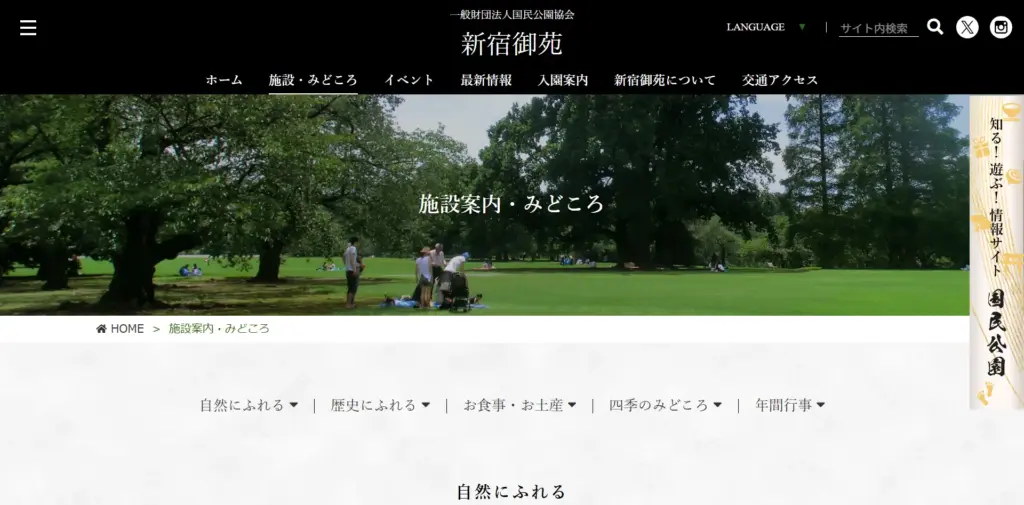
Task: Expand the 年間行事 anchor dropdown
Action: coord(790,405)
